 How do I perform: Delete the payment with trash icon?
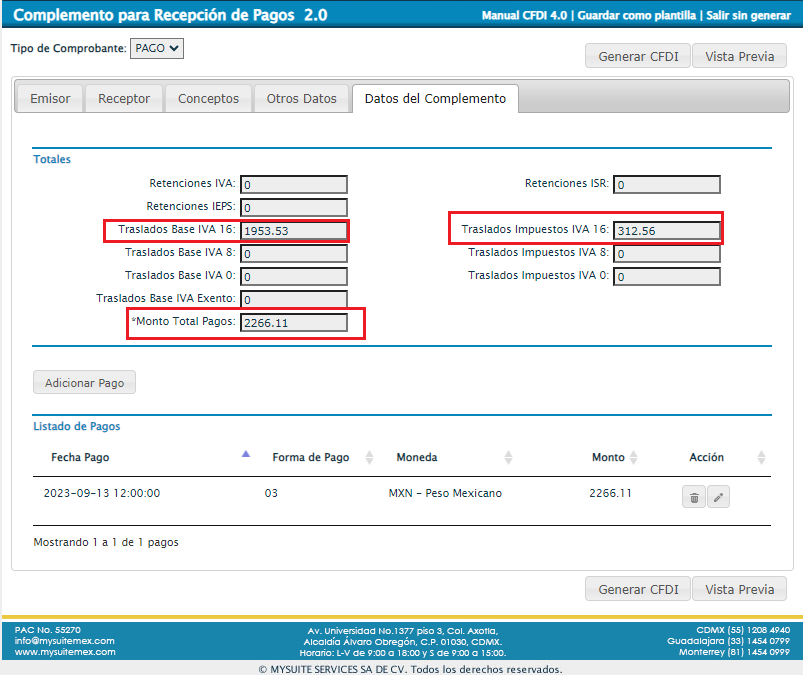(694, 497)
